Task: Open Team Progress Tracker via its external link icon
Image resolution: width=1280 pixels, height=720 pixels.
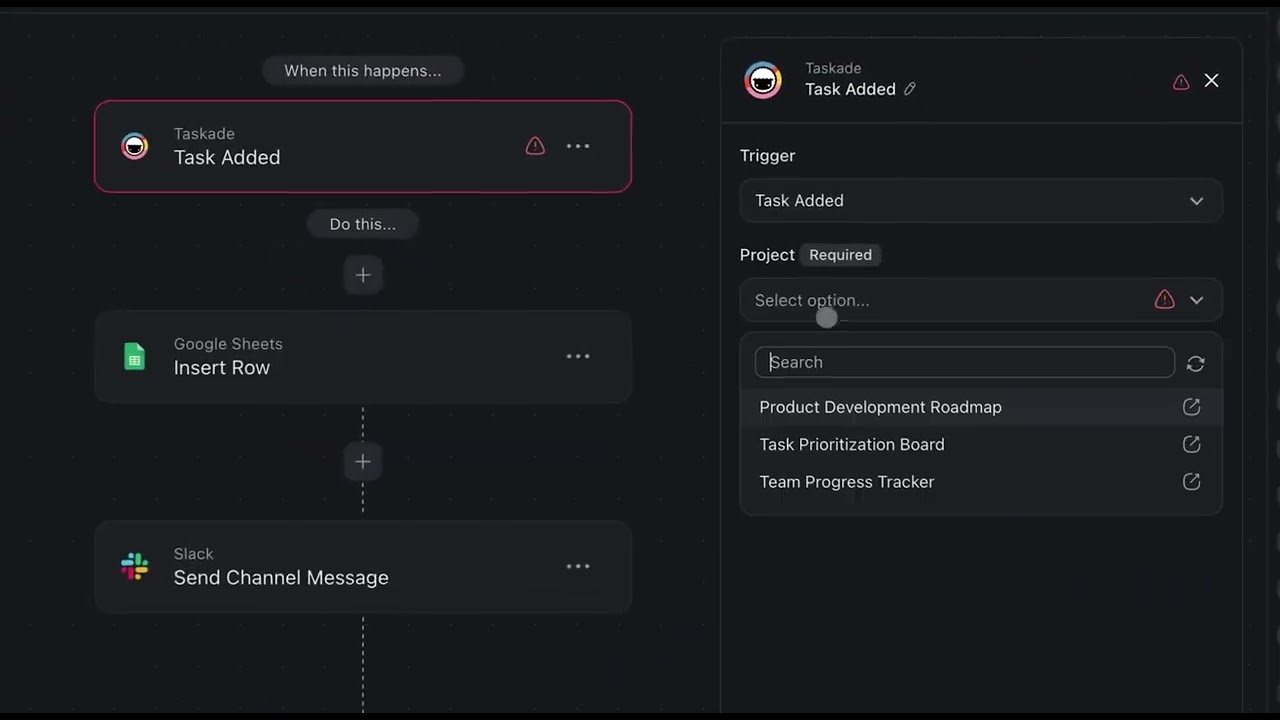Action: (x=1191, y=482)
